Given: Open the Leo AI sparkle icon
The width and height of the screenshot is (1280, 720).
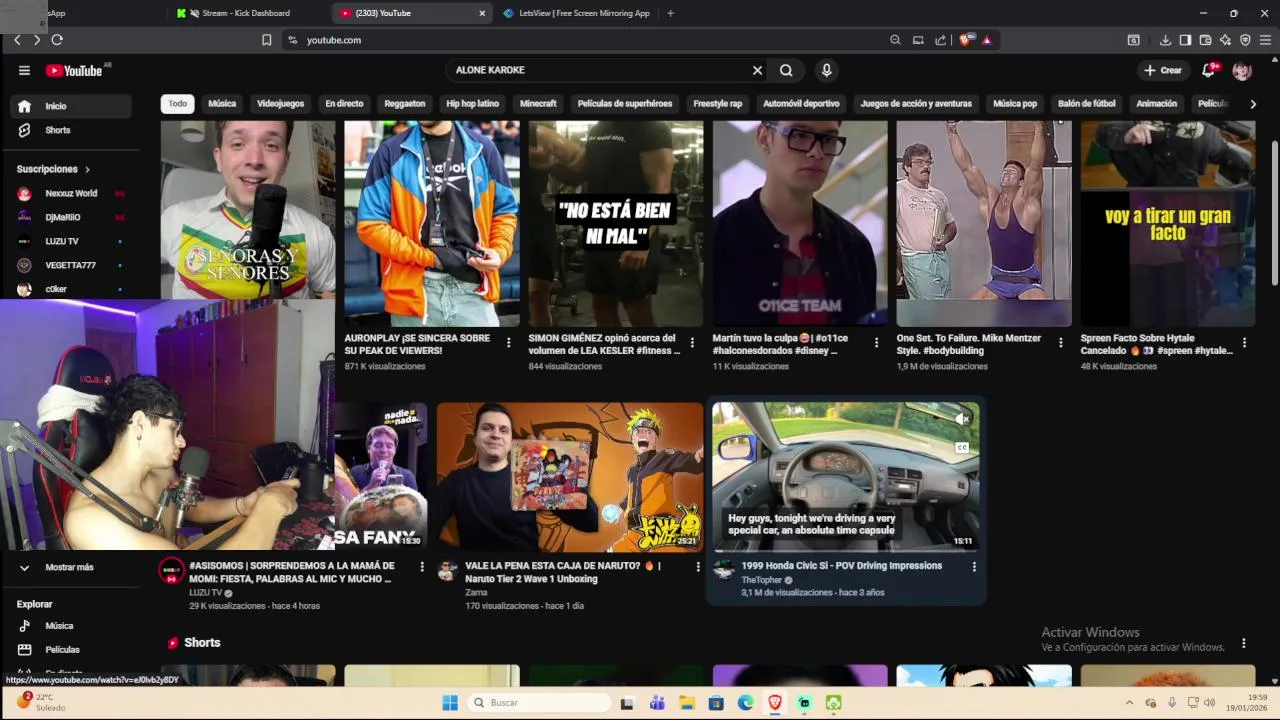Looking at the screenshot, I should 1225,40.
